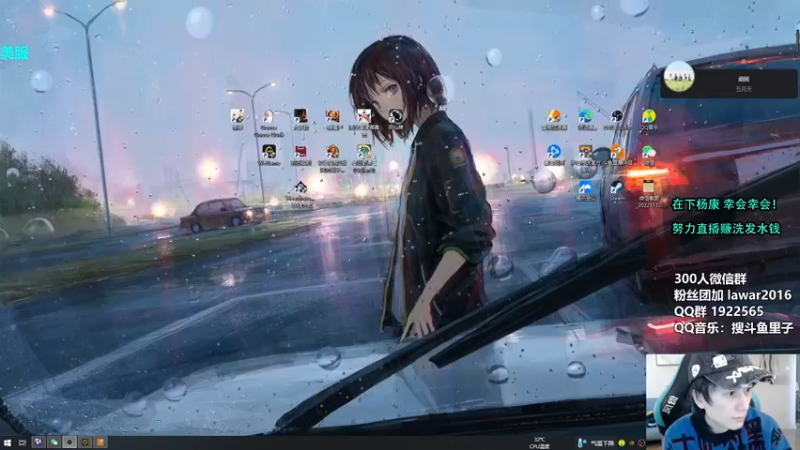Open the taskbar icon with yellow ring

pos(85,442)
